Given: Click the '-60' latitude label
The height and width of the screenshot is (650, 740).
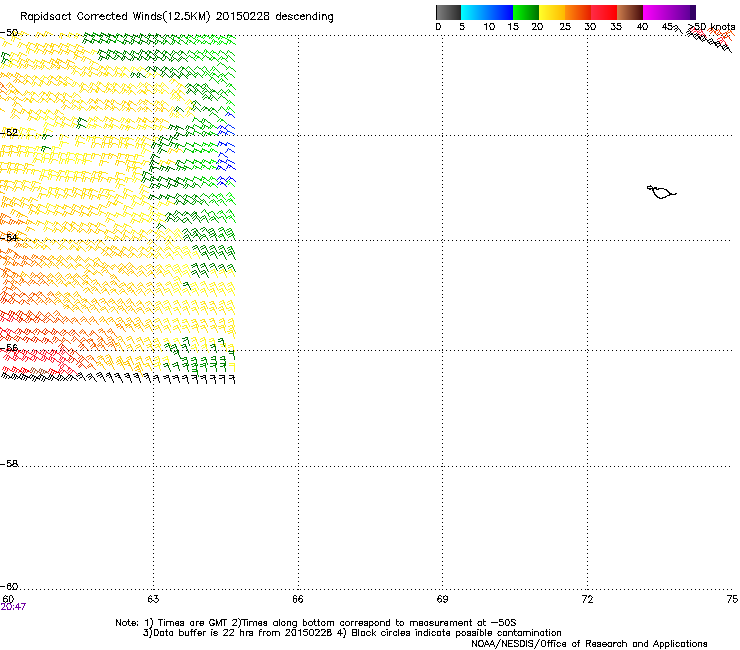Looking at the screenshot, I should point(9,586).
